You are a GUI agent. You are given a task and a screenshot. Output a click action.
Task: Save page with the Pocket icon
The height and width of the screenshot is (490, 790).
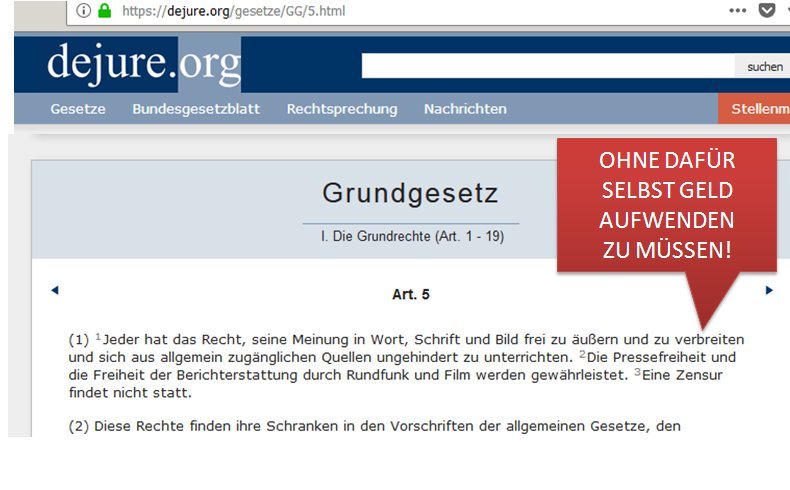tap(767, 11)
